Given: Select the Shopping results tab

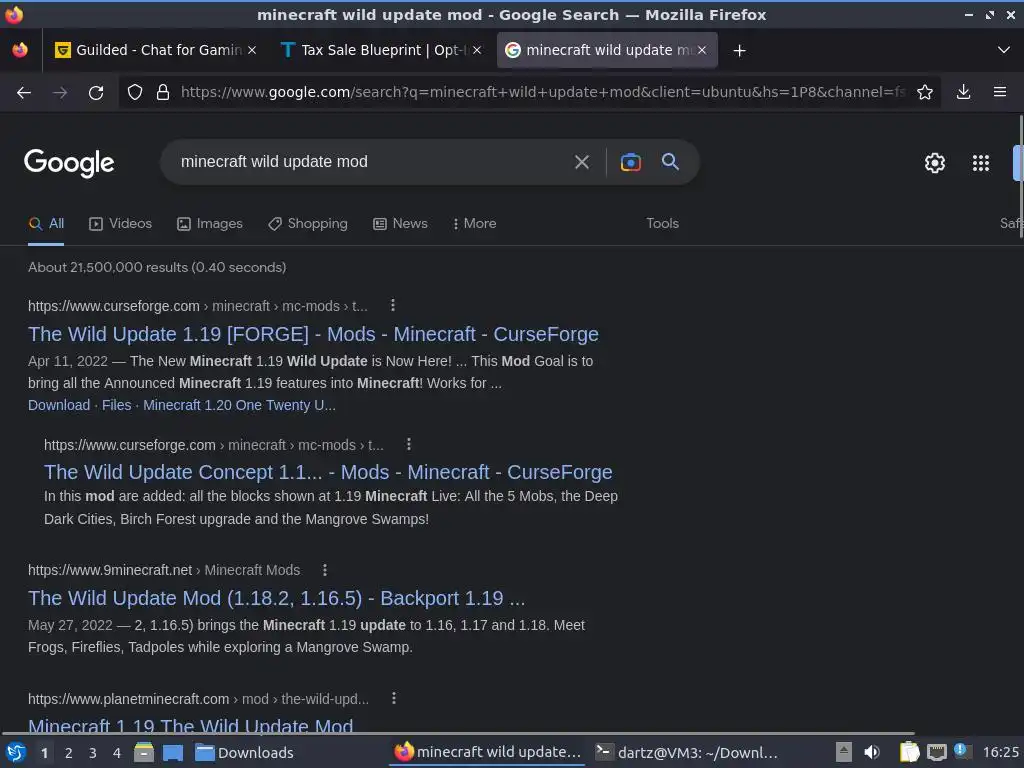Looking at the screenshot, I should pos(308,223).
